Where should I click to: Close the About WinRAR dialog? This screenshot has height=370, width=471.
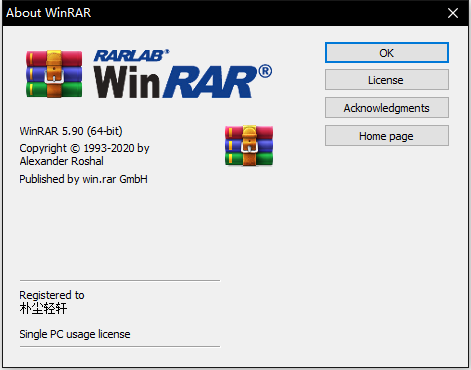pyautogui.click(x=453, y=13)
